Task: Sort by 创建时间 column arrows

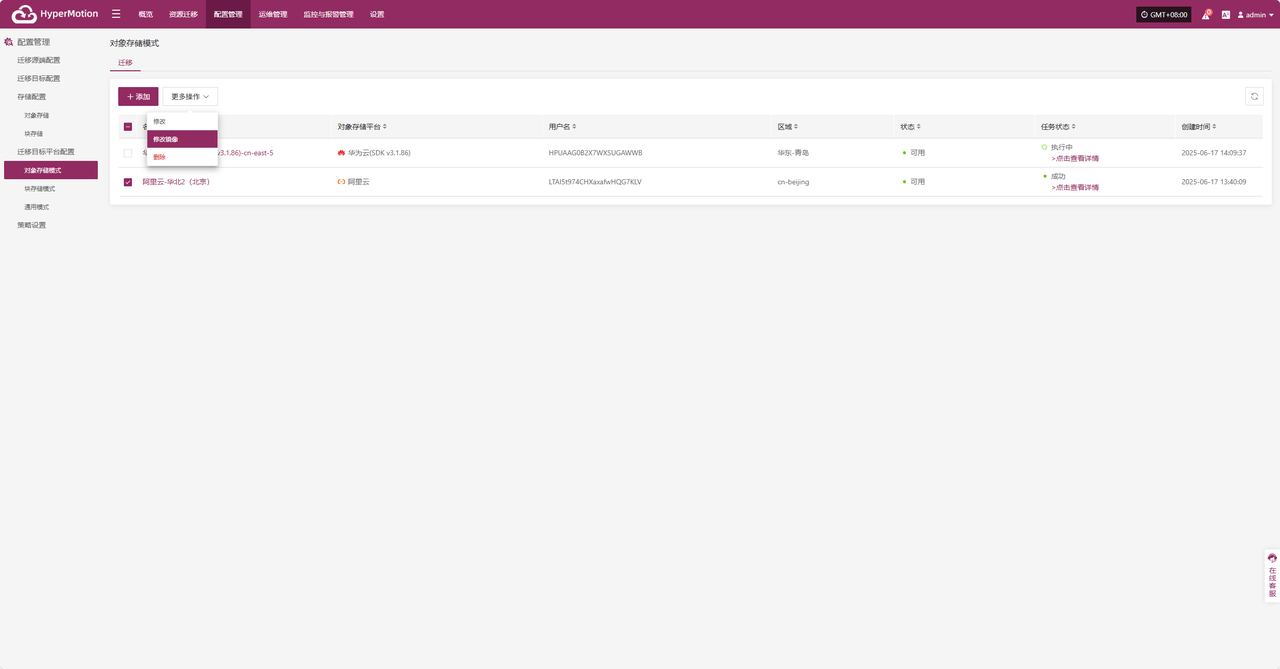Action: coord(1214,127)
